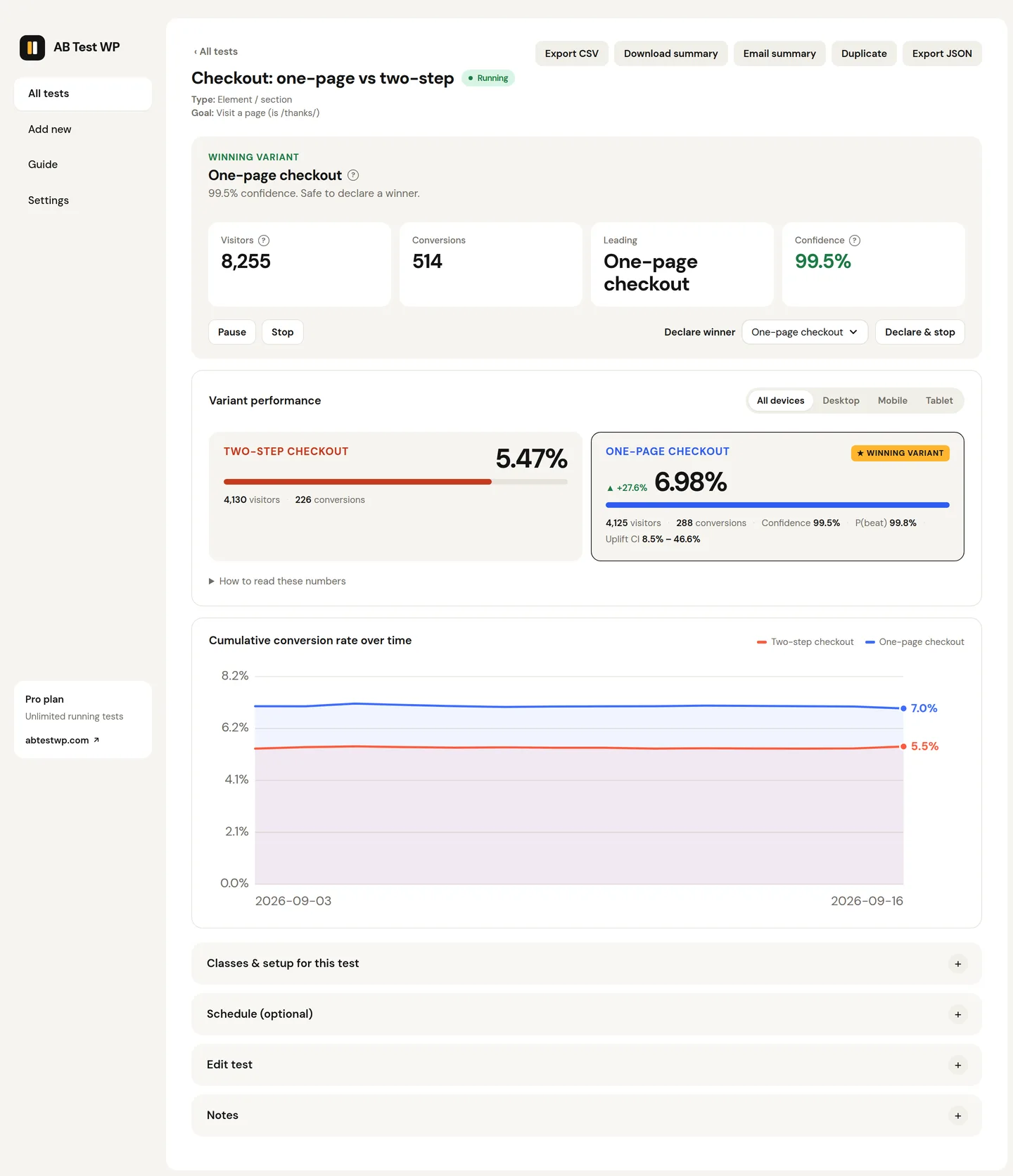1013x1176 pixels.
Task: Click the Export CSV button
Action: pyautogui.click(x=571, y=53)
